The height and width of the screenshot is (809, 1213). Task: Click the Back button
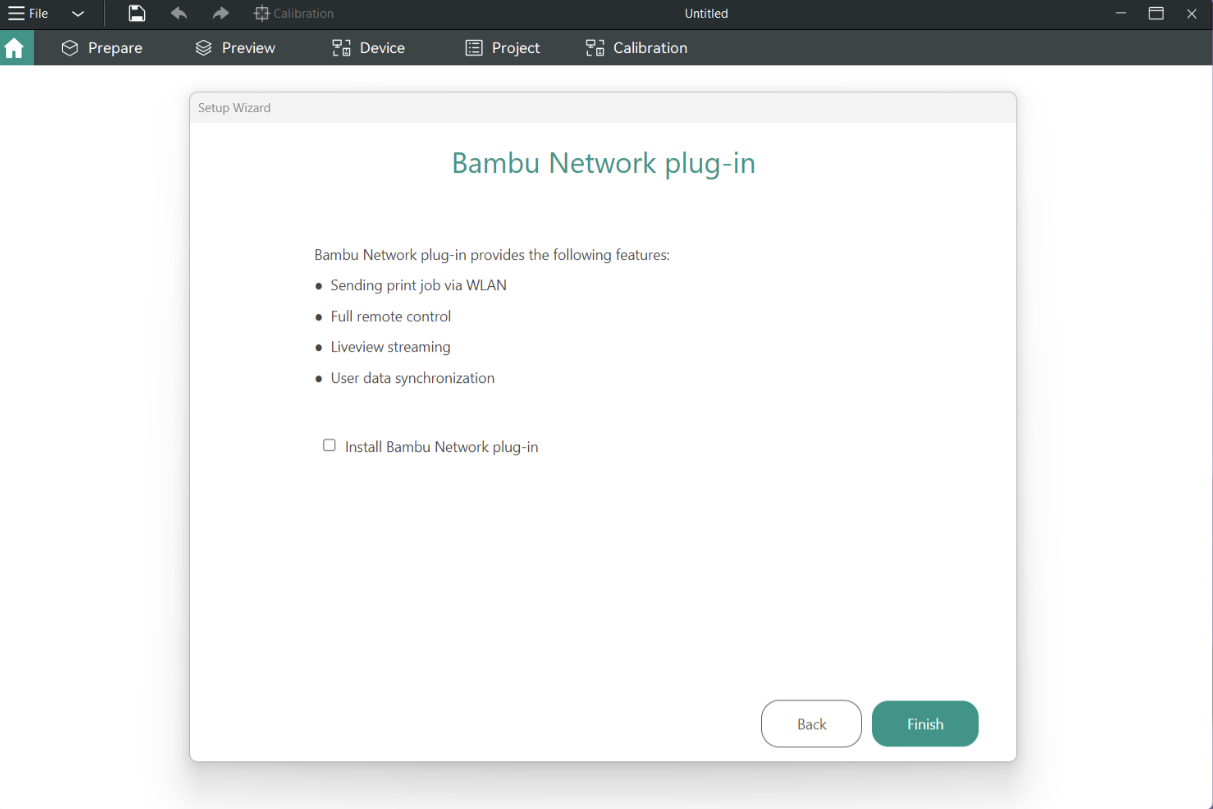coord(811,723)
